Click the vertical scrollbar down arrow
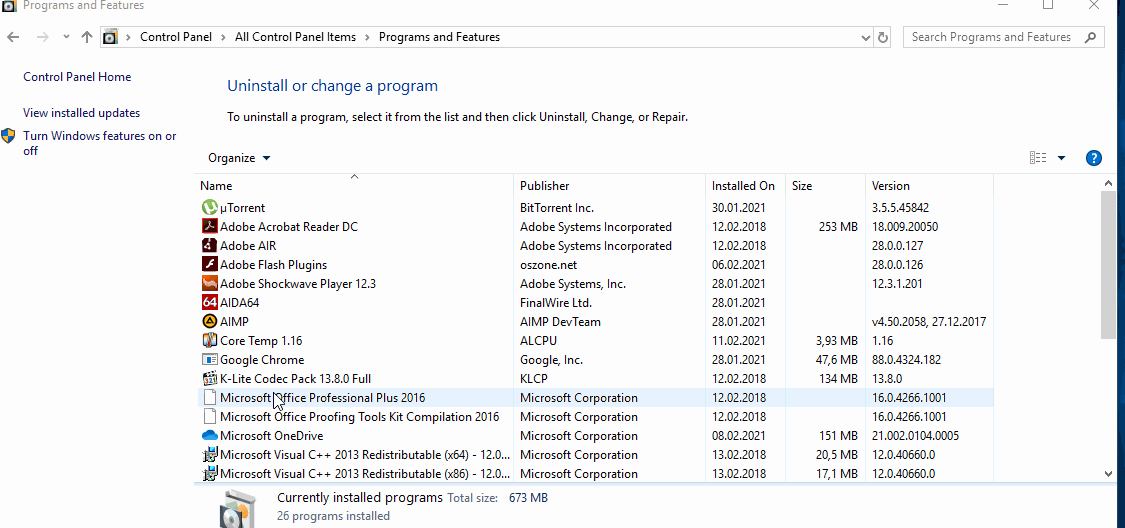 pyautogui.click(x=1108, y=474)
